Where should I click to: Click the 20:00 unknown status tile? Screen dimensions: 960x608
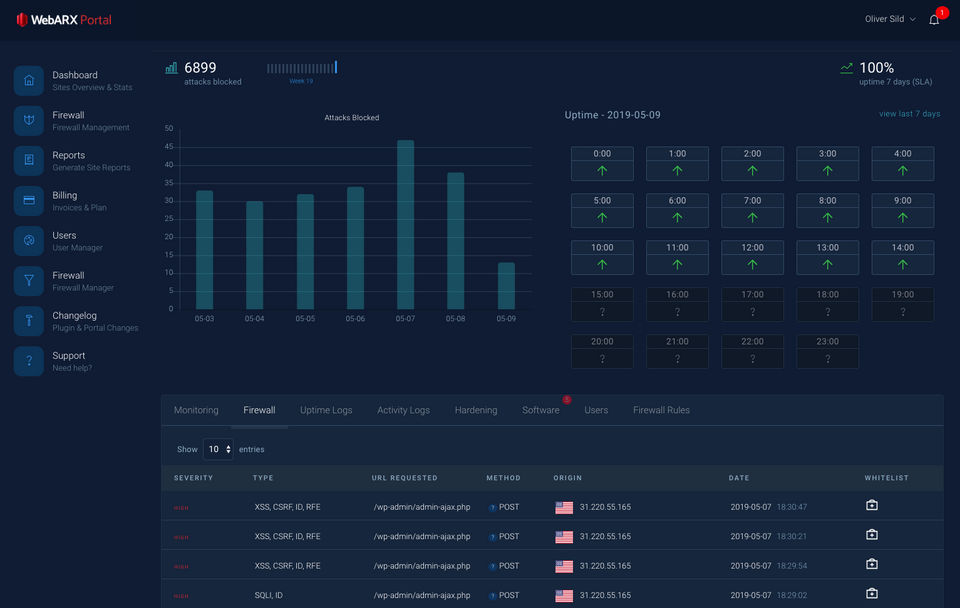(602, 351)
